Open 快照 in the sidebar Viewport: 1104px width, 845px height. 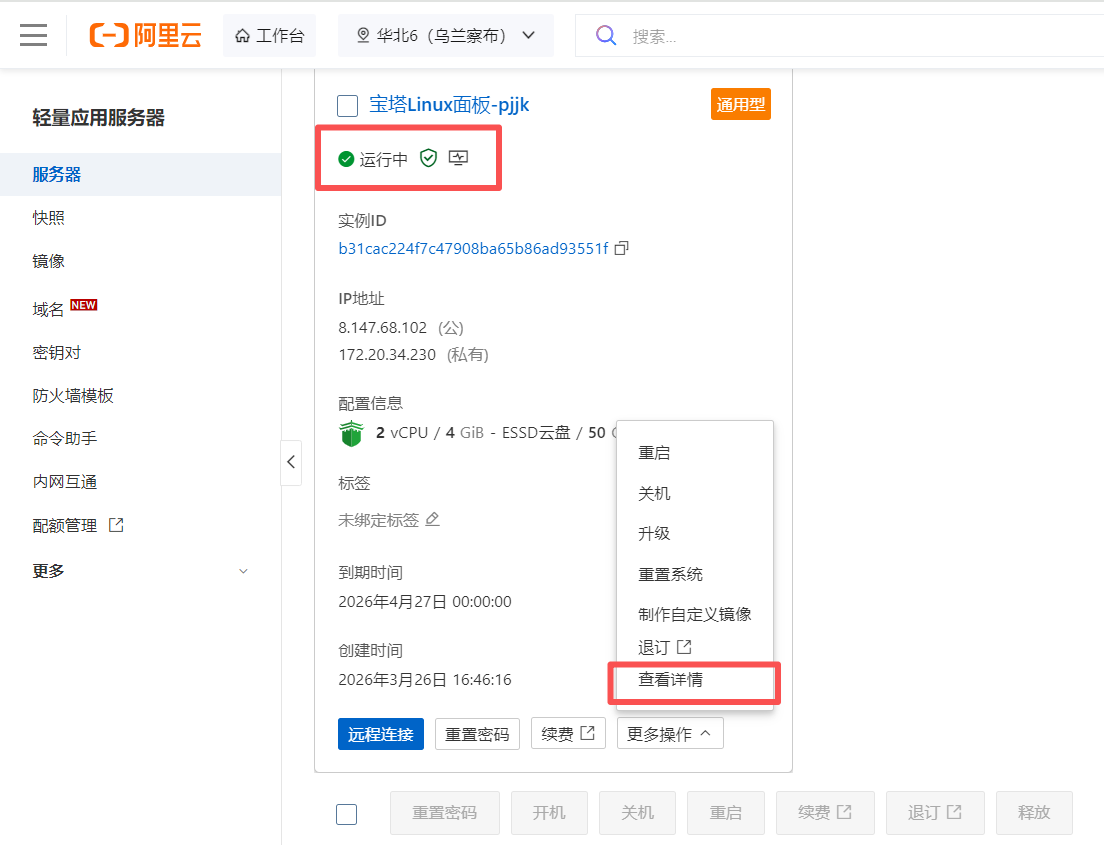point(49,218)
